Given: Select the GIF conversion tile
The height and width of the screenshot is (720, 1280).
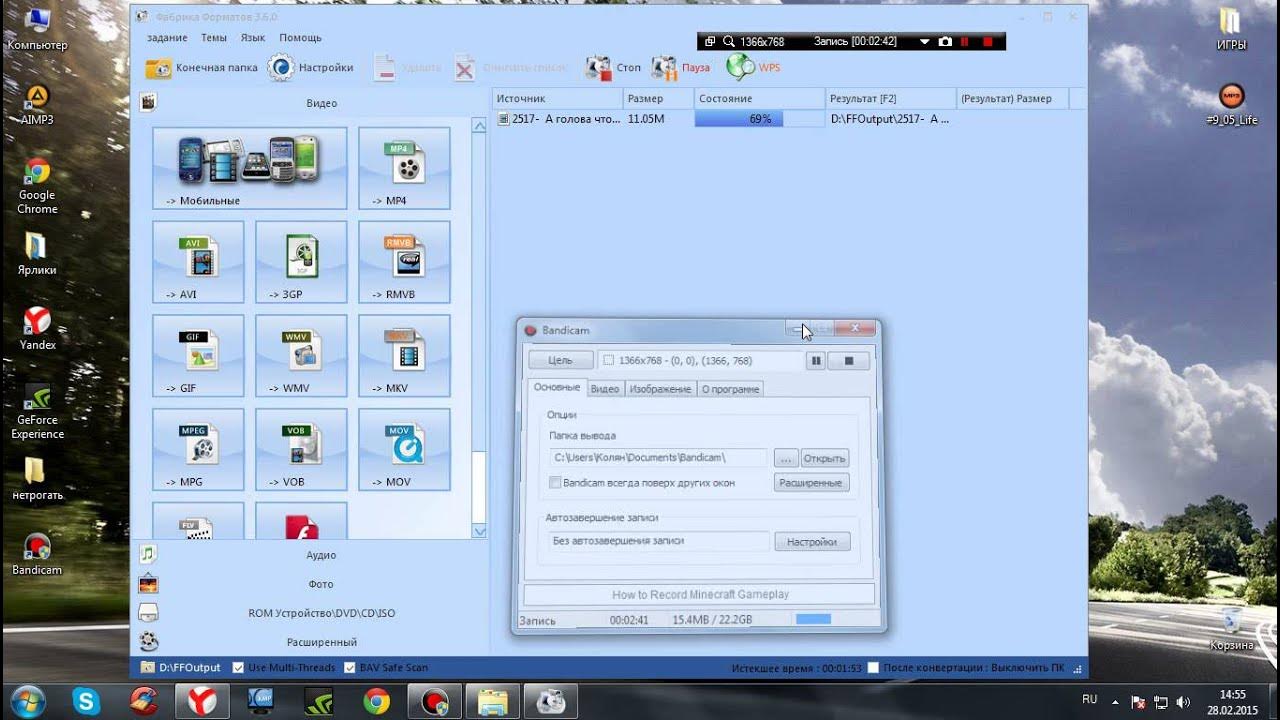Looking at the screenshot, I should (198, 356).
